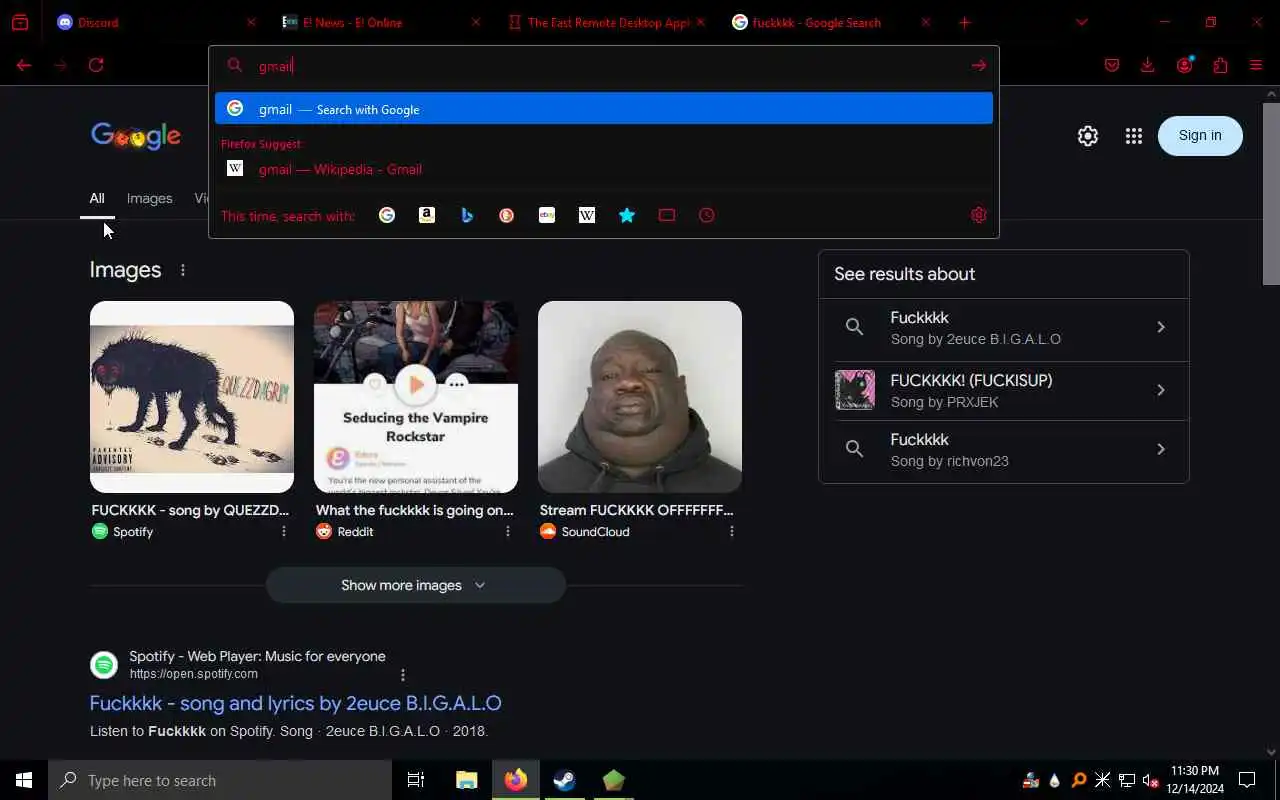Search this time with Amazon icon
This screenshot has height=800, width=1280.
(427, 215)
